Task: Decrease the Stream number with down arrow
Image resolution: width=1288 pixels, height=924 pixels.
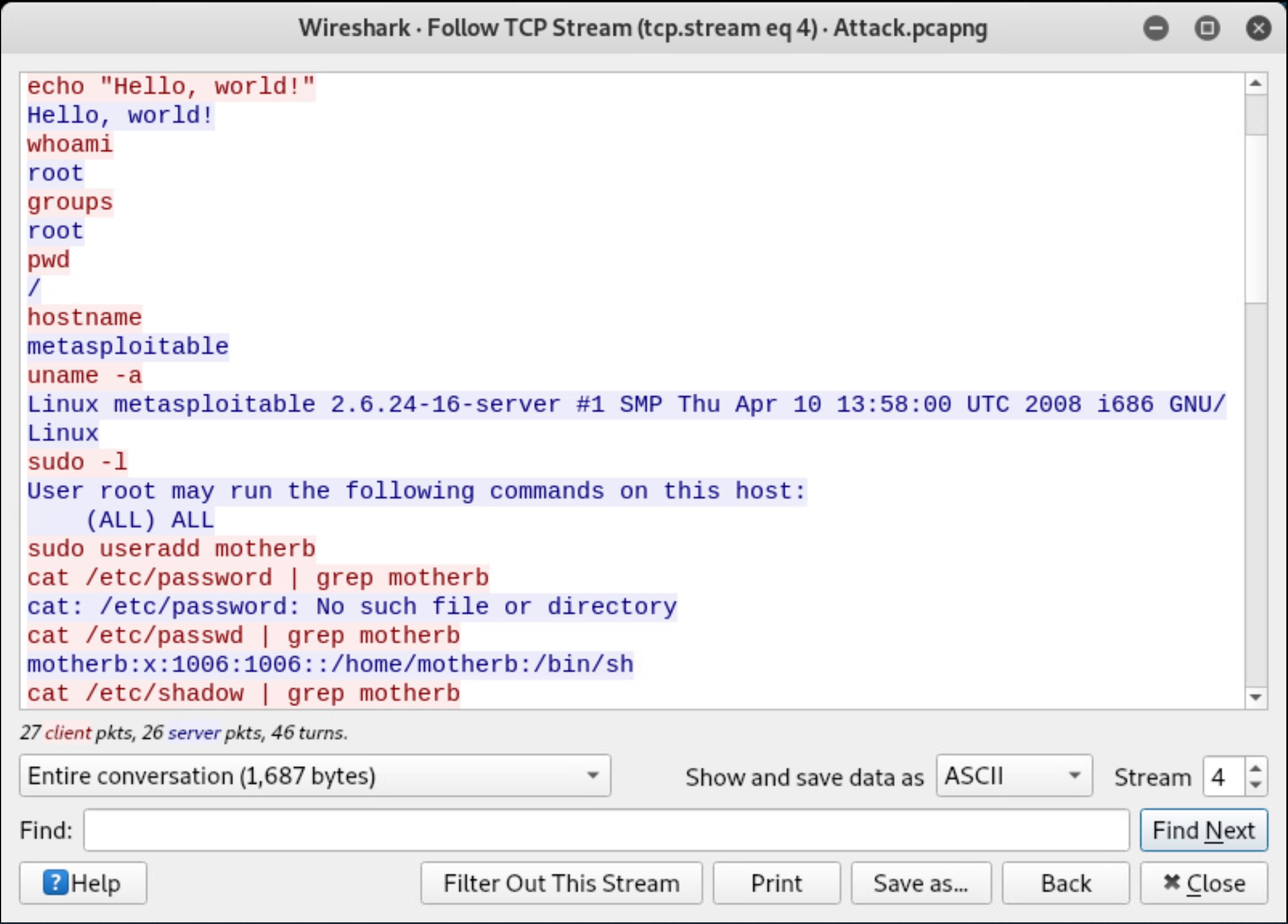Action: (1256, 784)
